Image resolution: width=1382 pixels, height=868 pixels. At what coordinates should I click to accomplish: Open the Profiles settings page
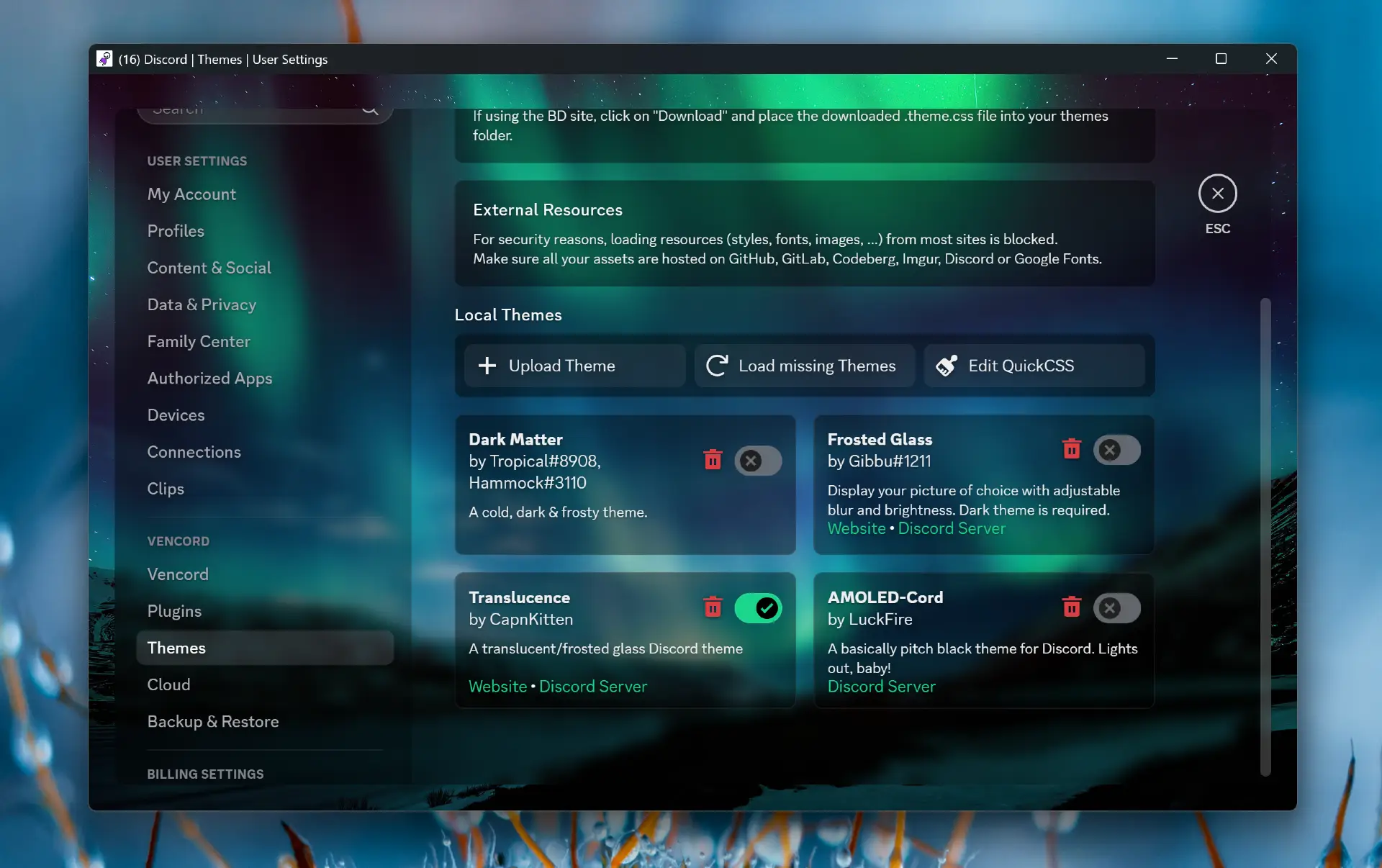(264, 231)
